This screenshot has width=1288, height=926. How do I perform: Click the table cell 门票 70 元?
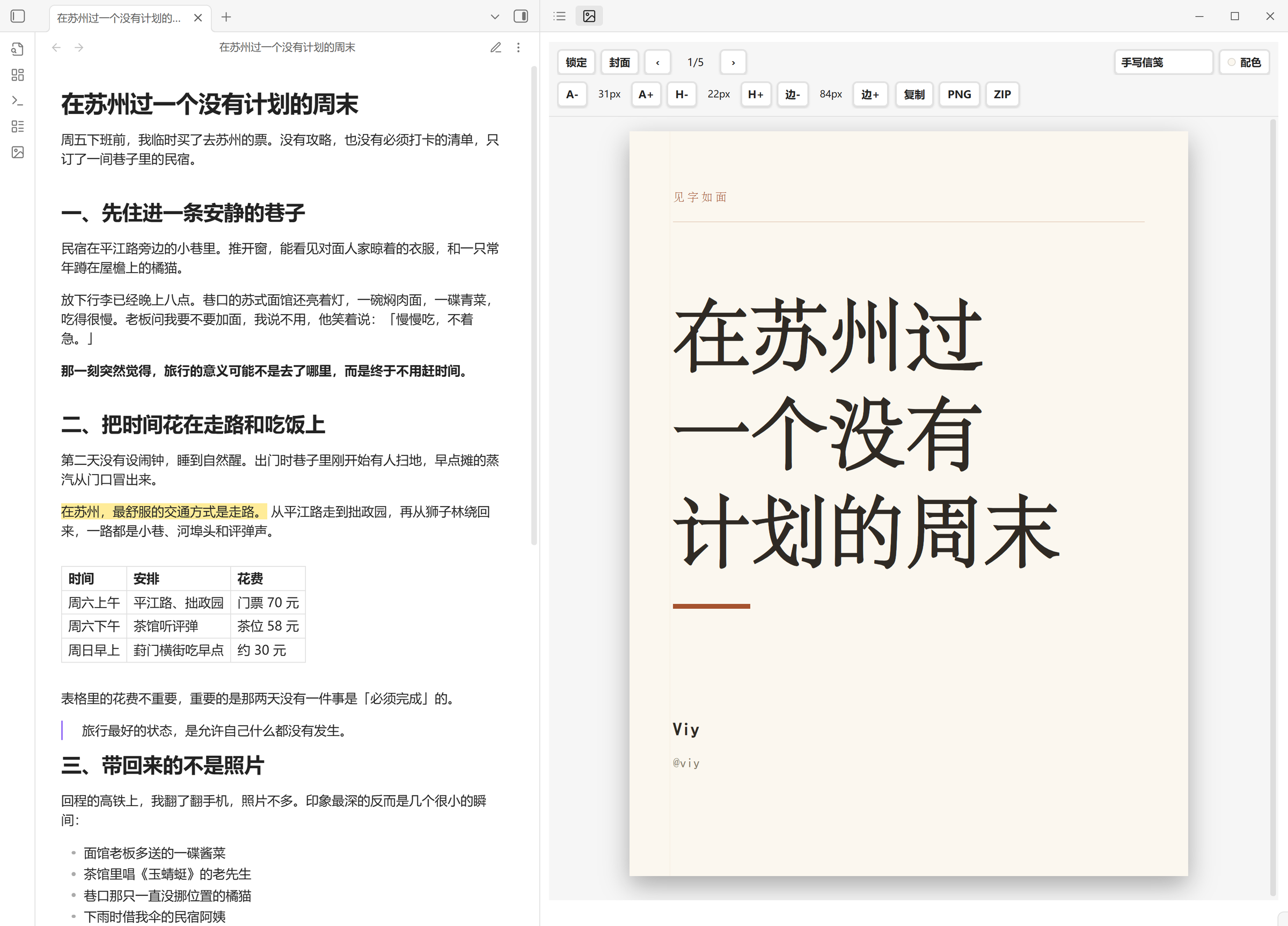[268, 602]
